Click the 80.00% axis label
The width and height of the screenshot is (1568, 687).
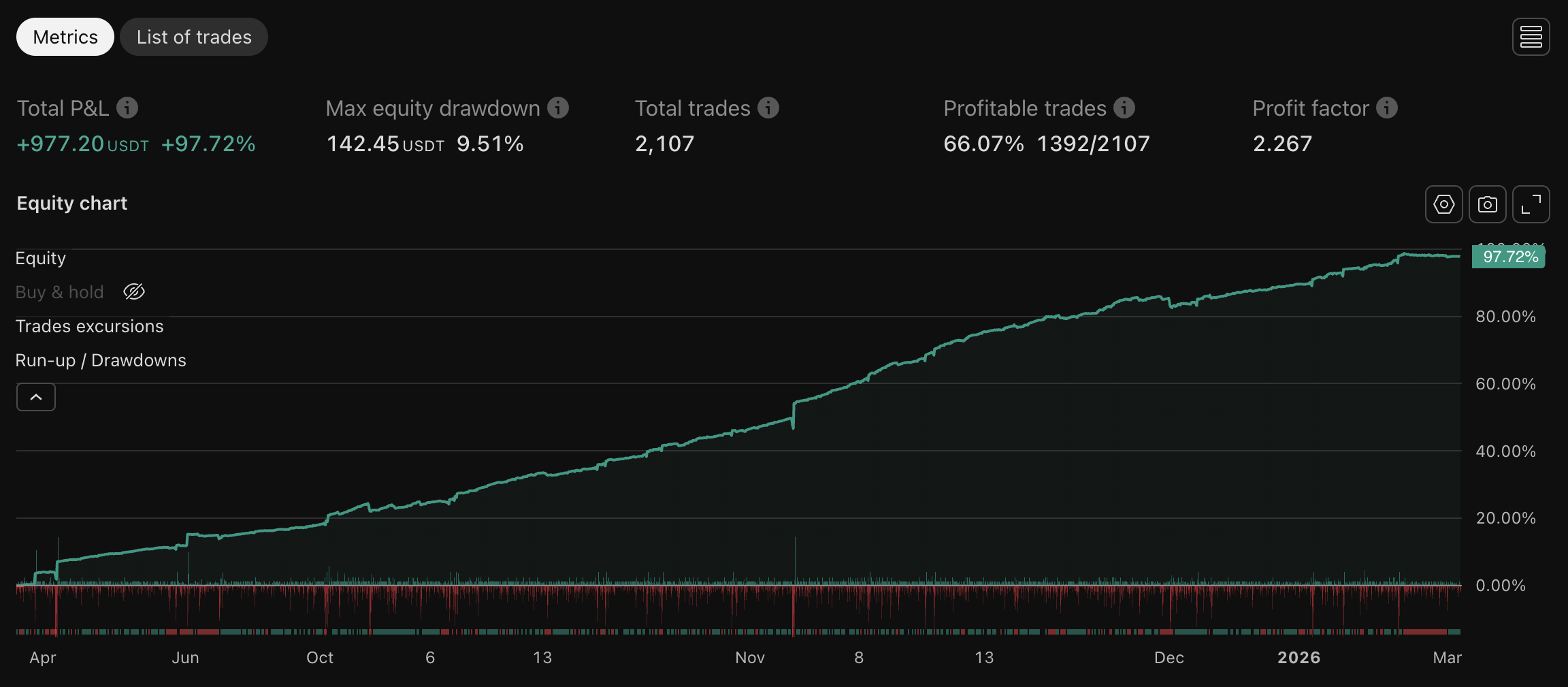pyautogui.click(x=1505, y=317)
